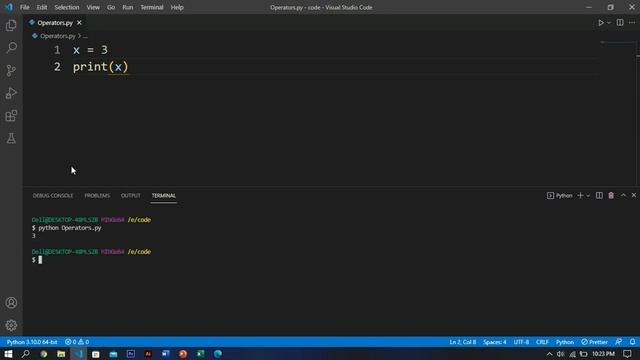640x360 pixels.
Task: Click the Prettier status item
Action: tap(595, 342)
